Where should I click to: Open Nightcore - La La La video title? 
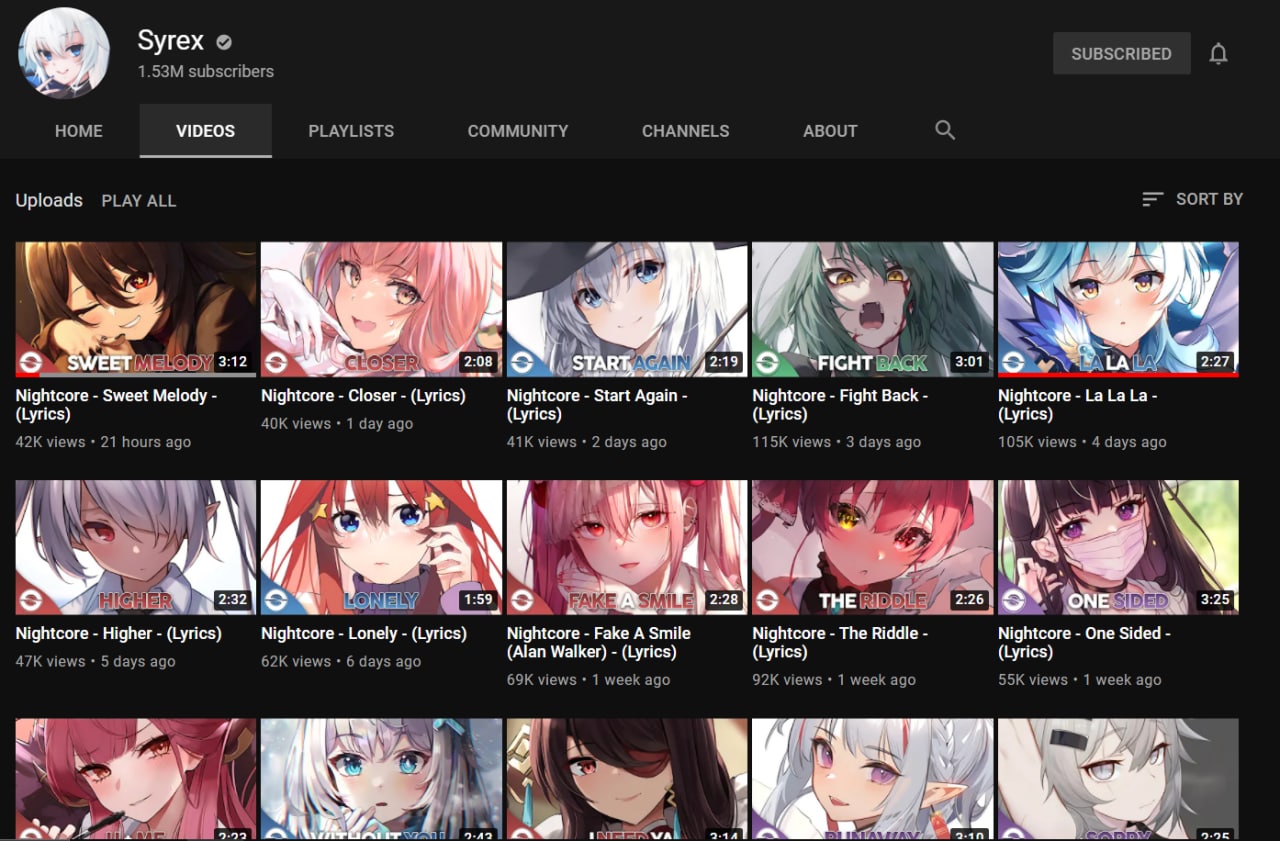click(x=1077, y=404)
